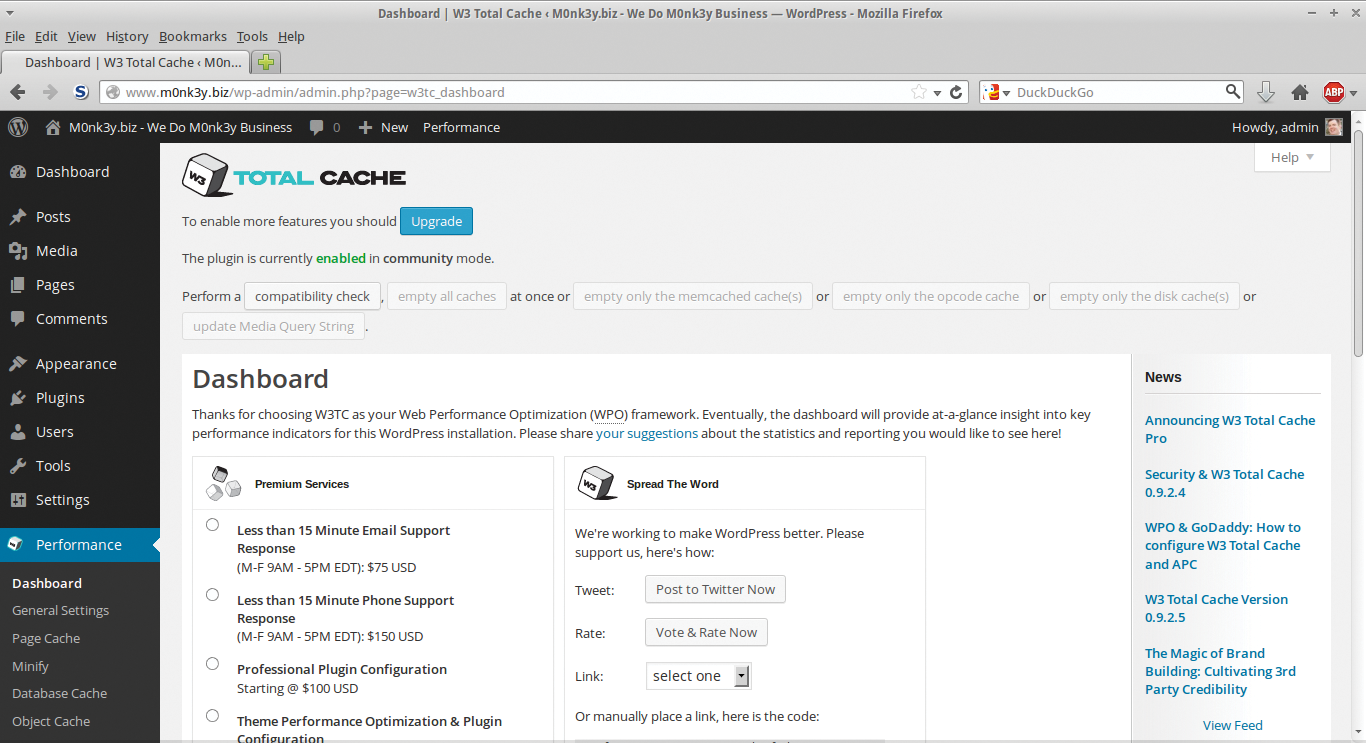The height and width of the screenshot is (743, 1366).
Task: Click Post to Twitter Now button
Action: point(715,589)
